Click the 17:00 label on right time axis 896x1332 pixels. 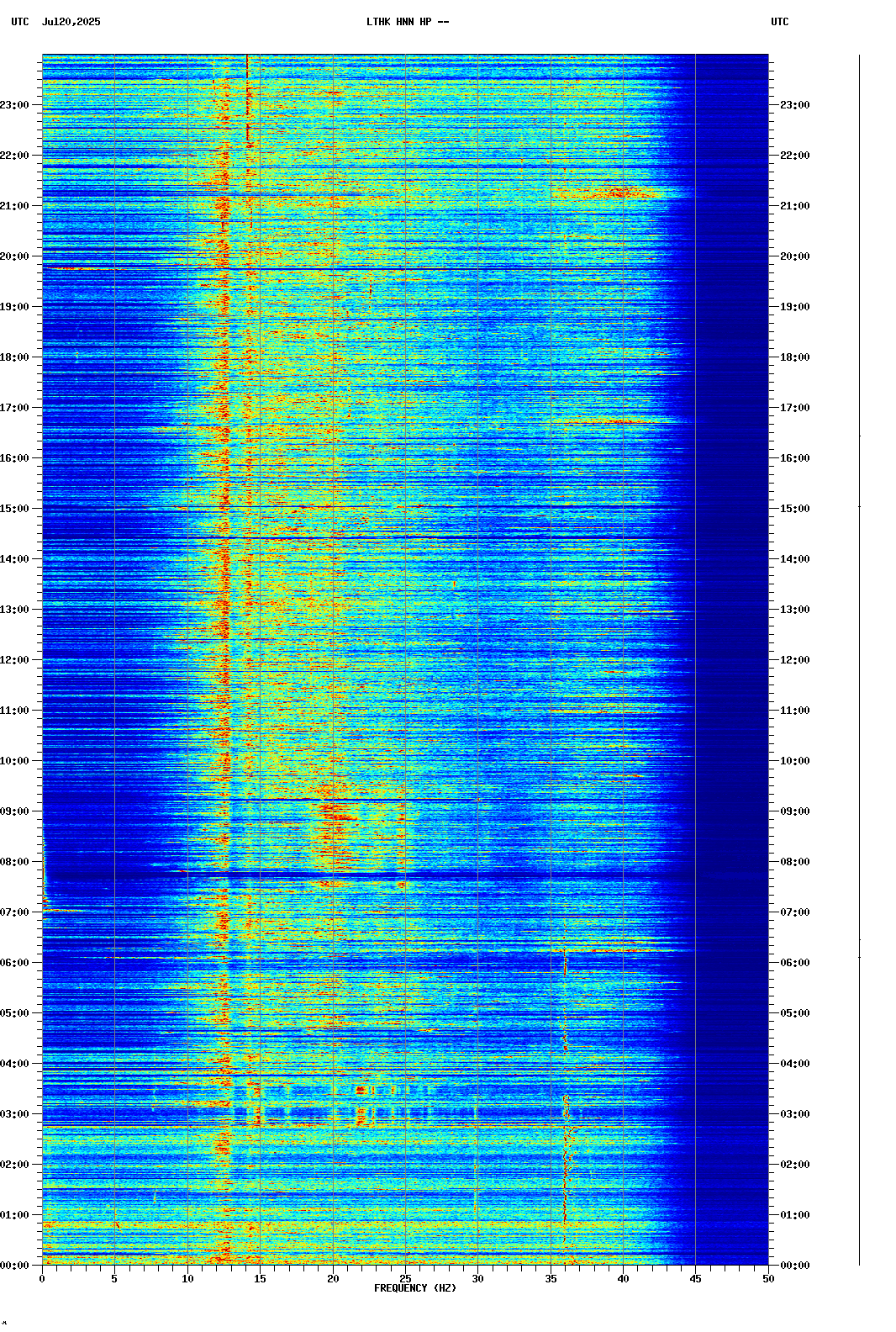[x=795, y=408]
